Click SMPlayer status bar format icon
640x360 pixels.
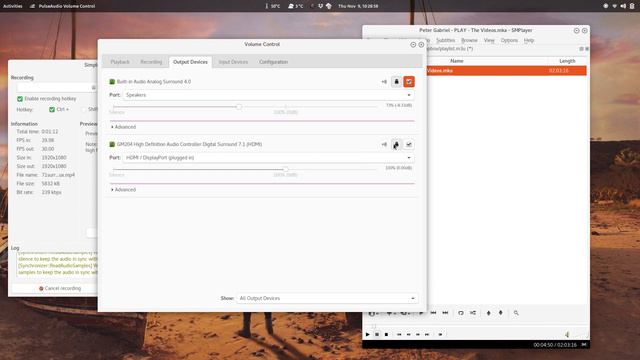point(584,344)
